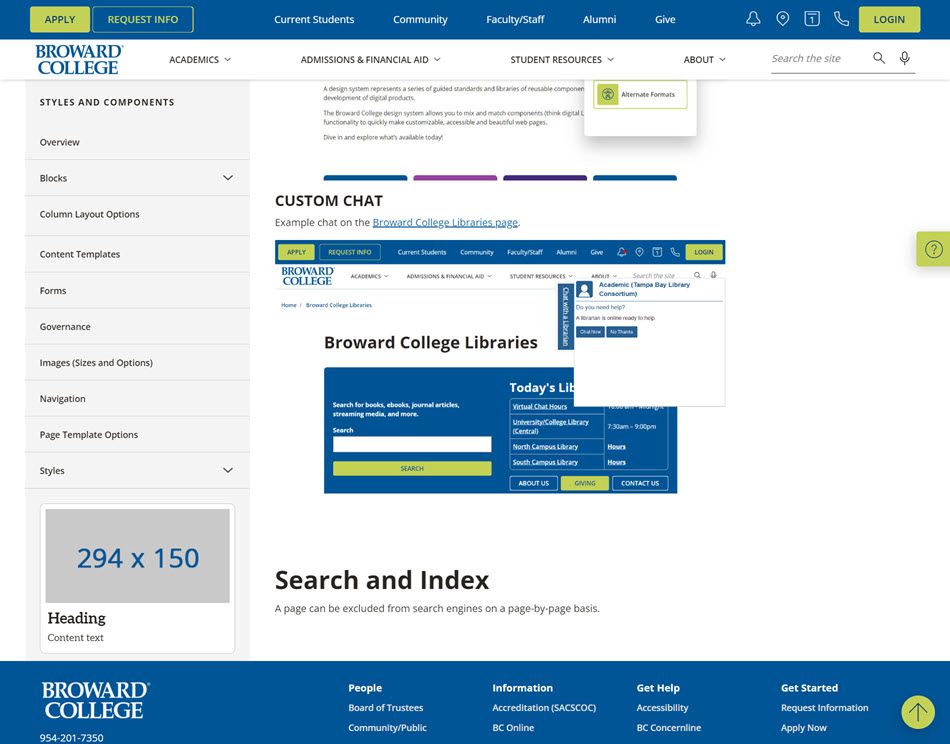The height and width of the screenshot is (744, 950).
Task: Expand the Student Resources menu
Action: pyautogui.click(x=562, y=59)
